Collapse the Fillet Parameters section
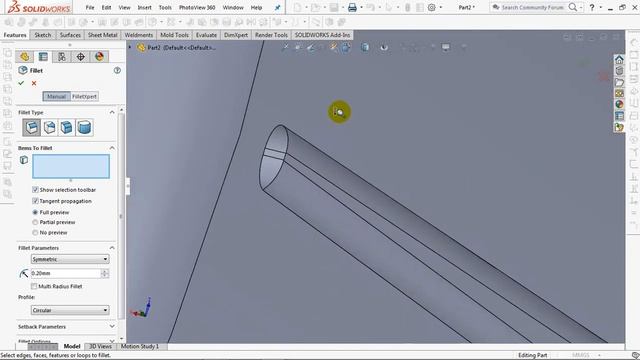The image size is (640, 360). (112, 248)
